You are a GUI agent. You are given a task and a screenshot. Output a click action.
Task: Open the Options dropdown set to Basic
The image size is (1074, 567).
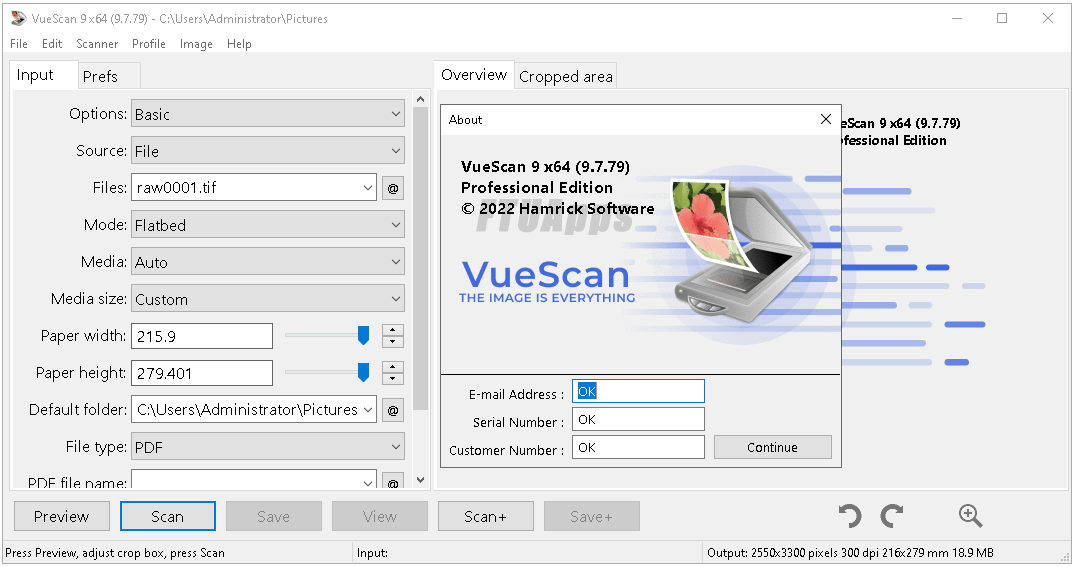click(x=268, y=114)
